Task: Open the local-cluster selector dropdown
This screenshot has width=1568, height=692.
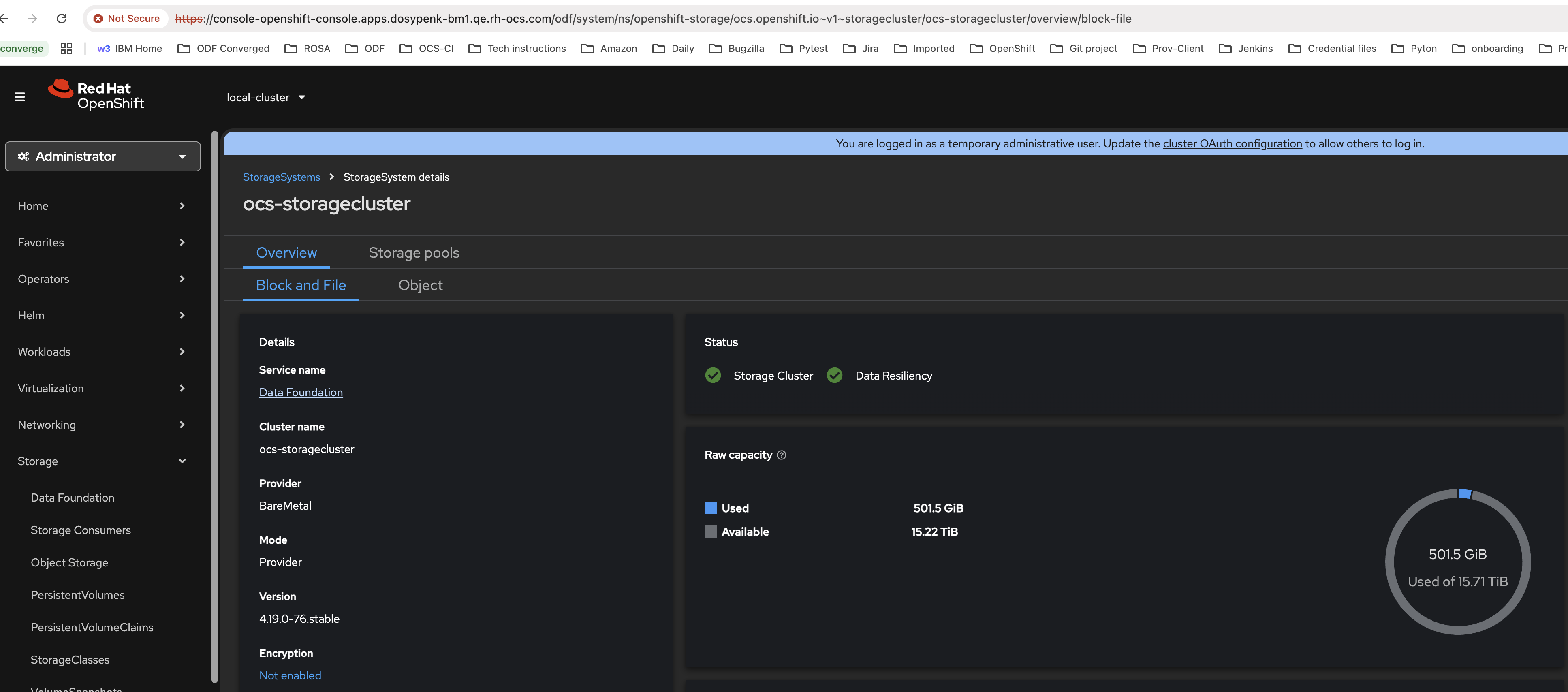Action: click(265, 97)
